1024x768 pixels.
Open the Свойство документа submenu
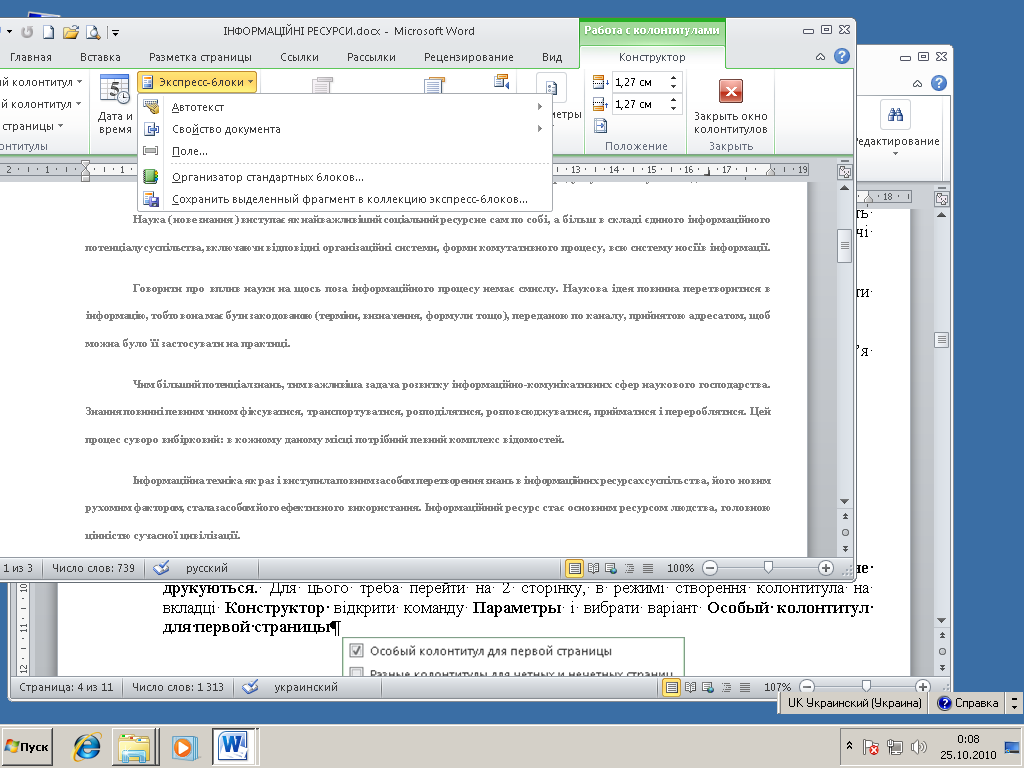(345, 129)
